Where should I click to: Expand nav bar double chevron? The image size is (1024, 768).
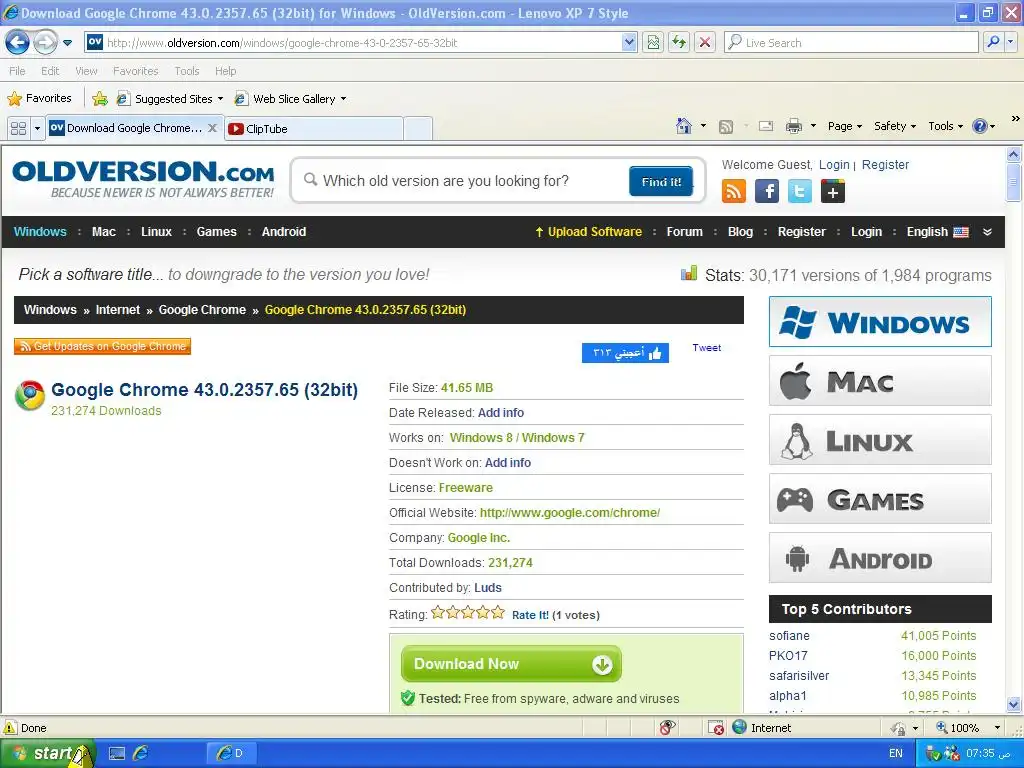point(987,232)
